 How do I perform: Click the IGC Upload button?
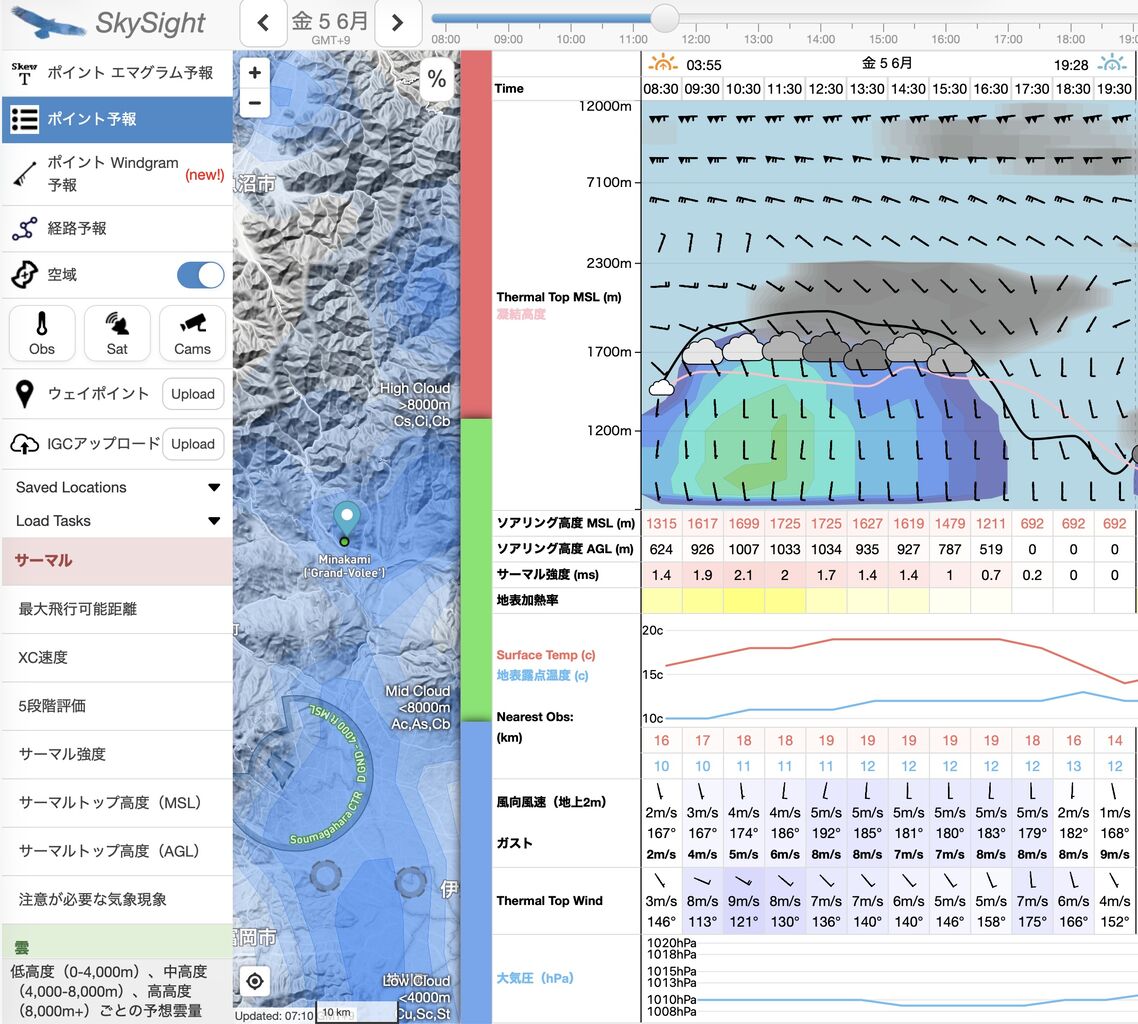click(192, 444)
